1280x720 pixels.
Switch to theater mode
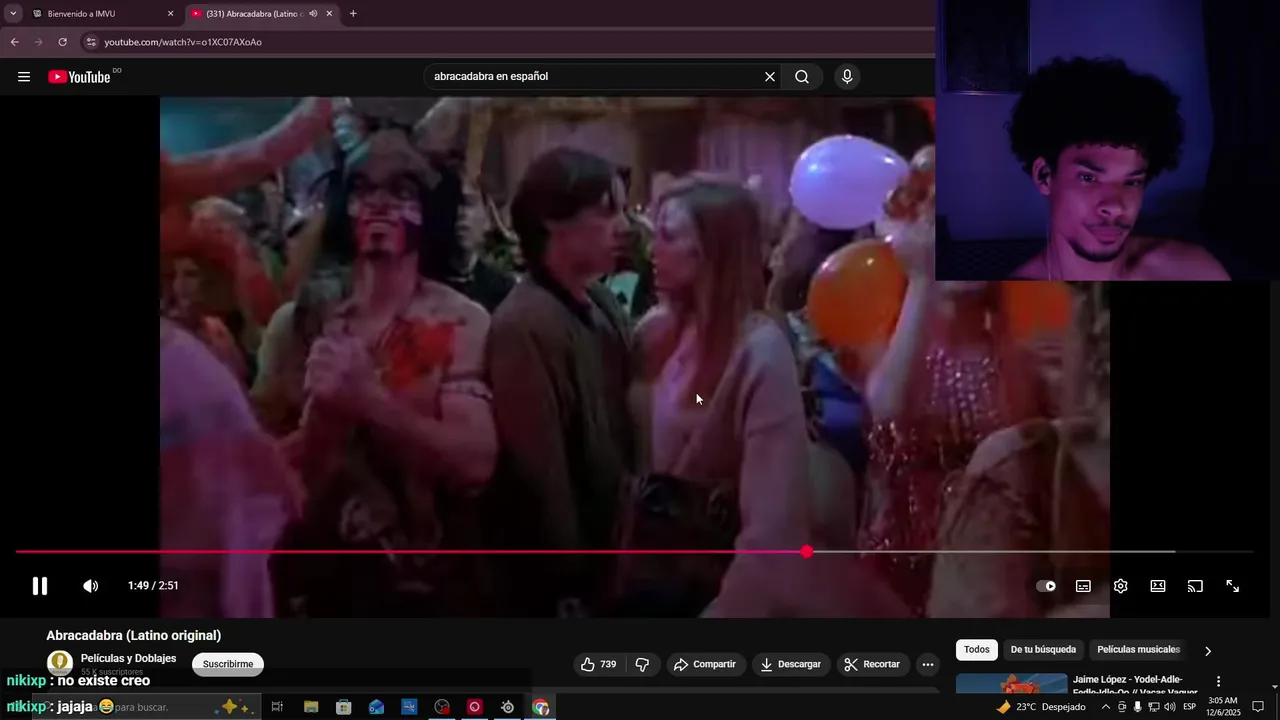[1158, 586]
